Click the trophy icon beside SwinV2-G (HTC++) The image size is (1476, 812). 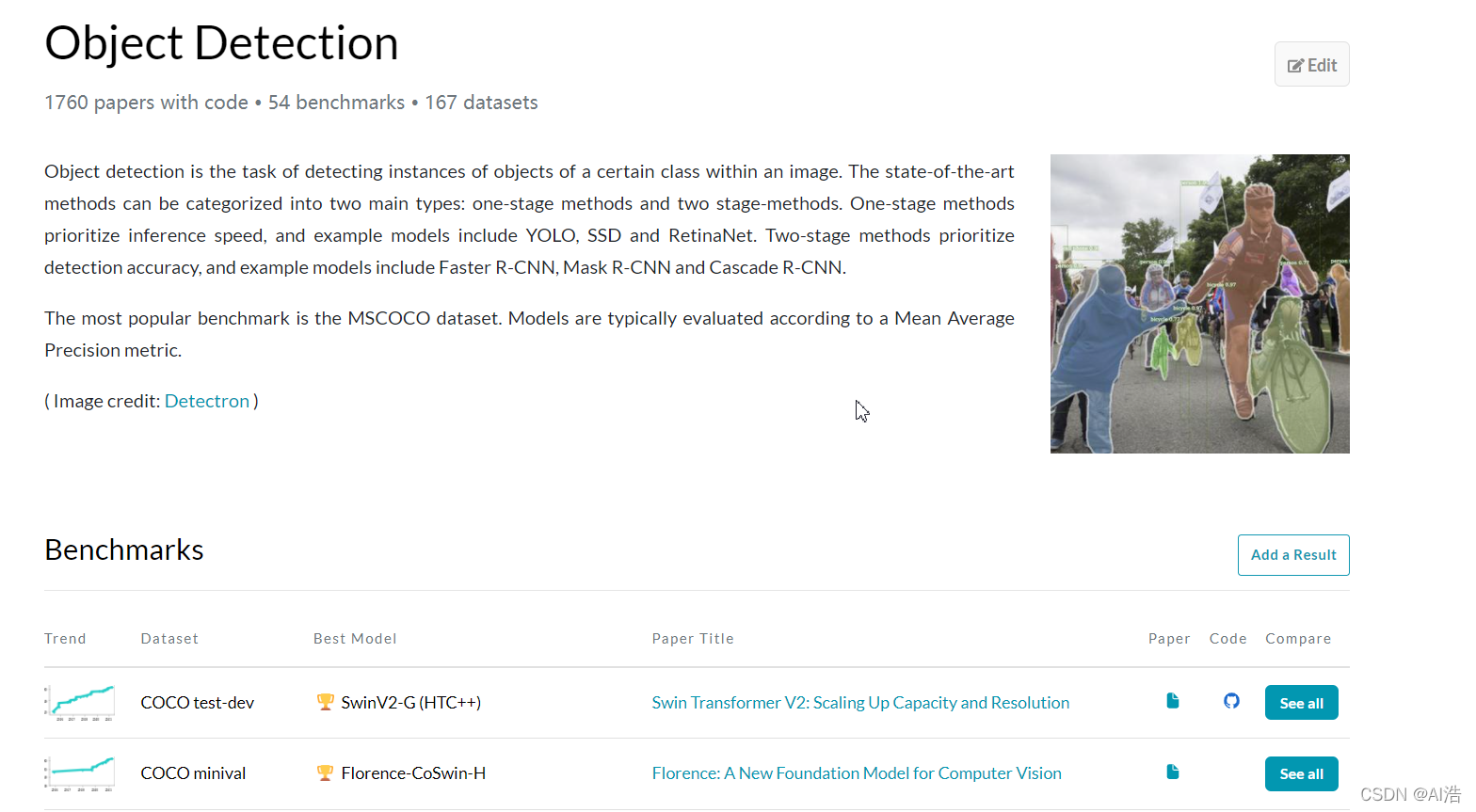click(x=326, y=702)
